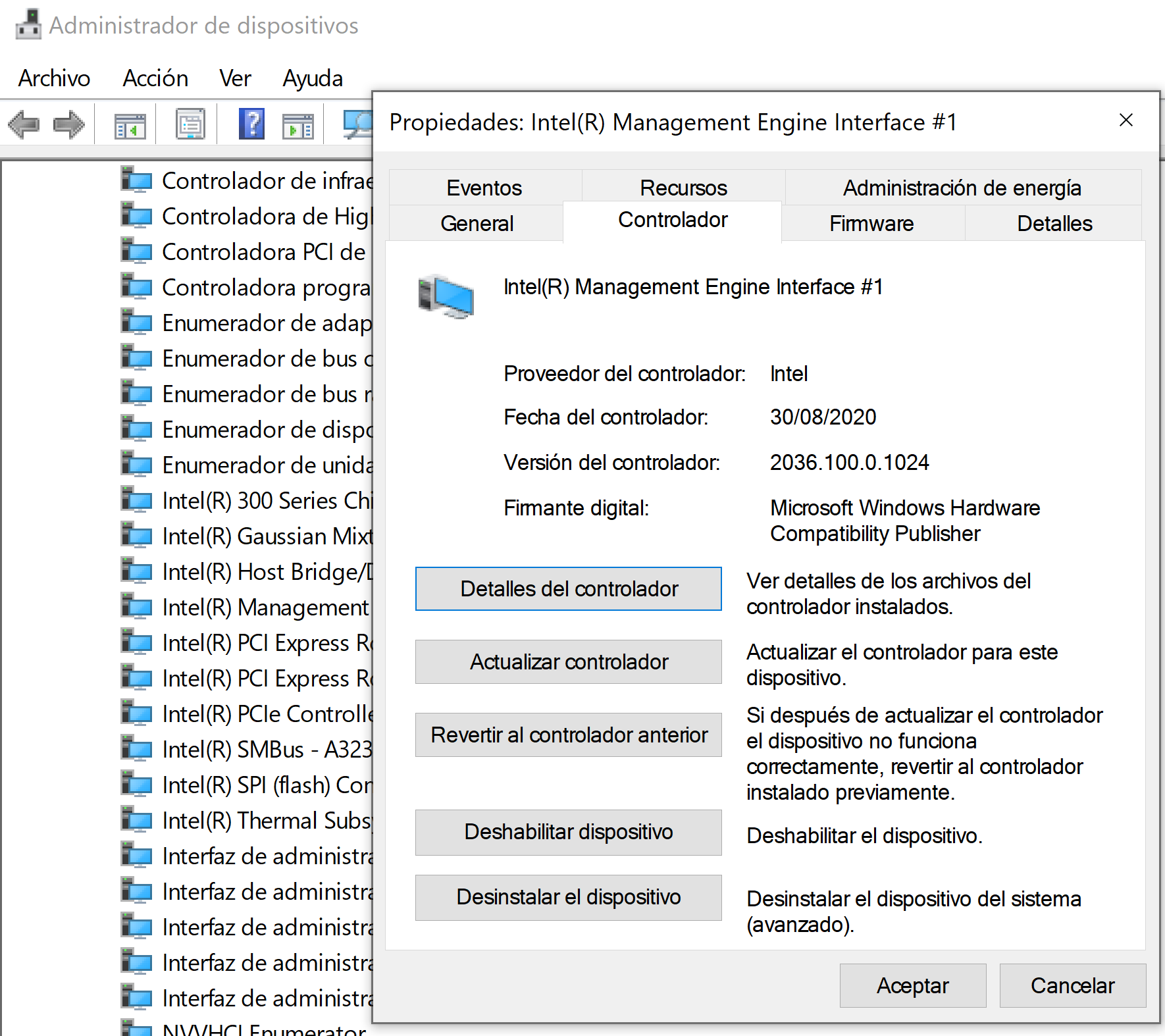Image resolution: width=1165 pixels, height=1036 pixels.
Task: Click the icon beside Intel(R) Management in tree
Action: tap(137, 606)
